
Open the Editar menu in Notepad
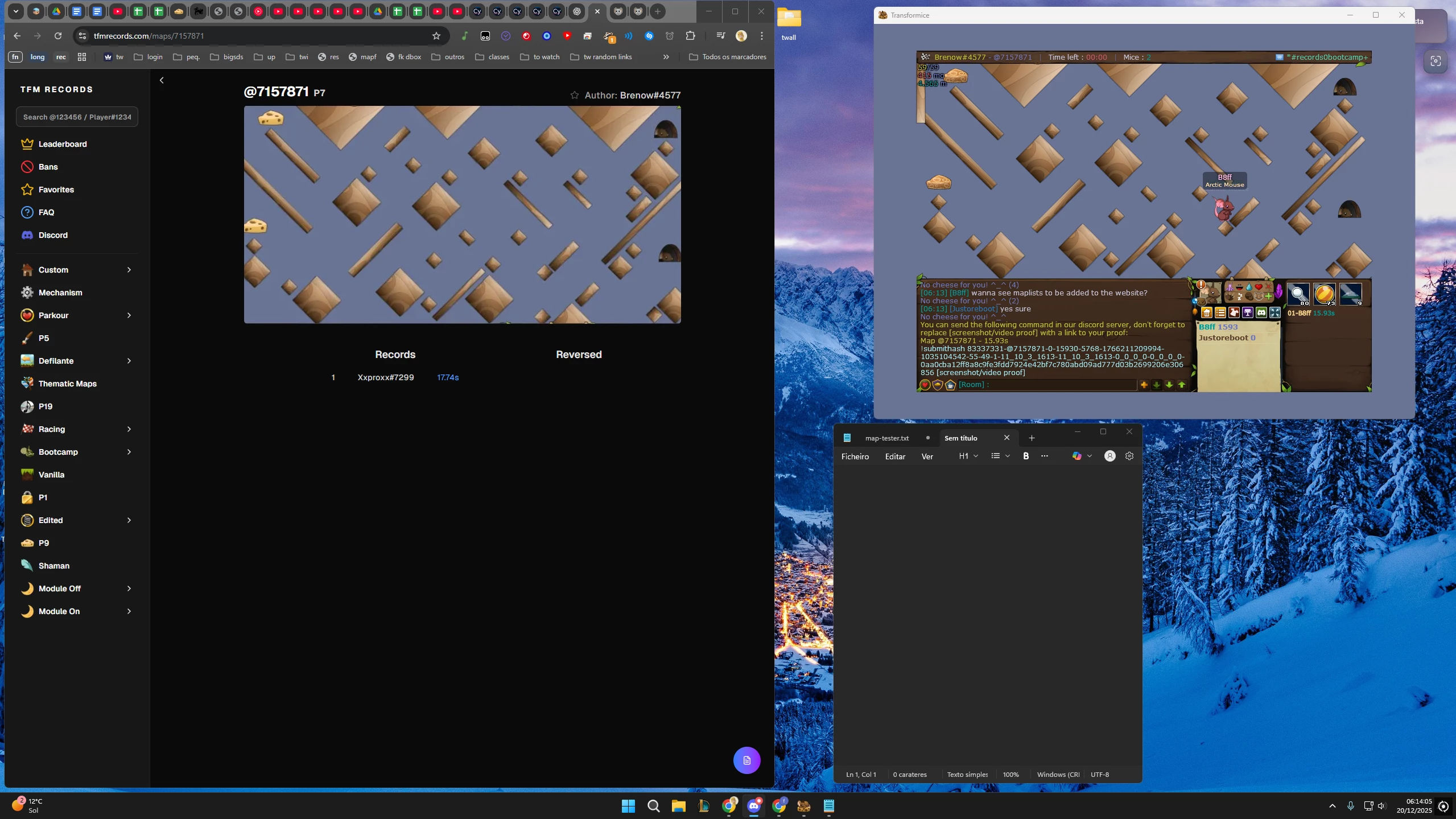pos(895,456)
